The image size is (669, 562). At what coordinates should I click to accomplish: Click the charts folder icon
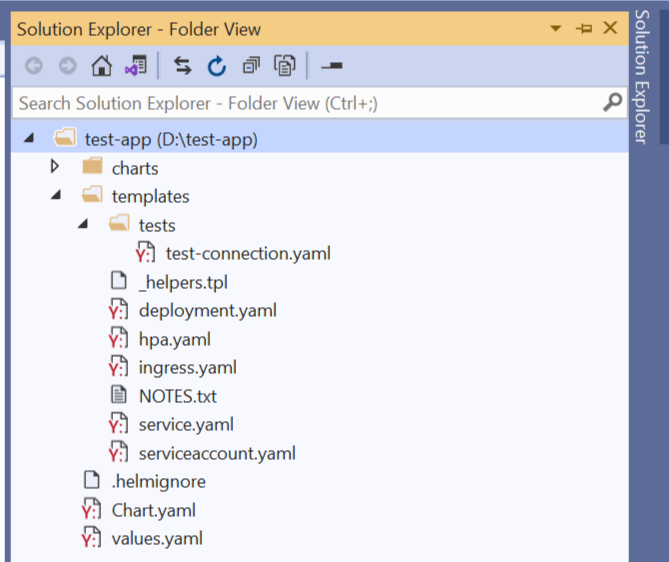coord(93,166)
